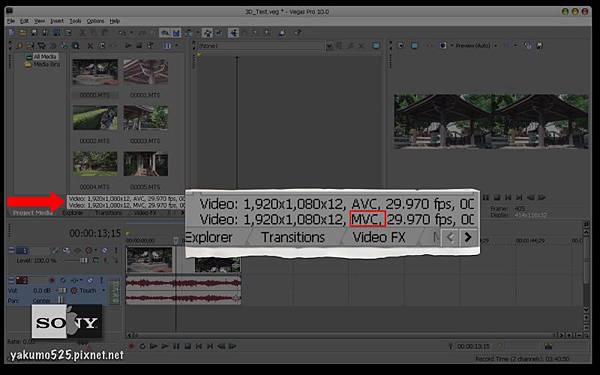Click the Open project folder icon
Viewport: 600px width, 375px height.
coord(23,33)
